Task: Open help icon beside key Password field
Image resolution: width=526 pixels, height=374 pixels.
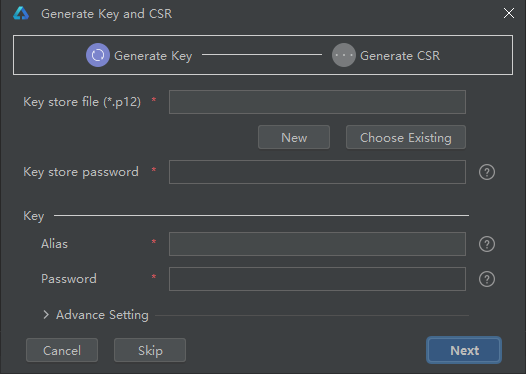Action: click(x=487, y=279)
